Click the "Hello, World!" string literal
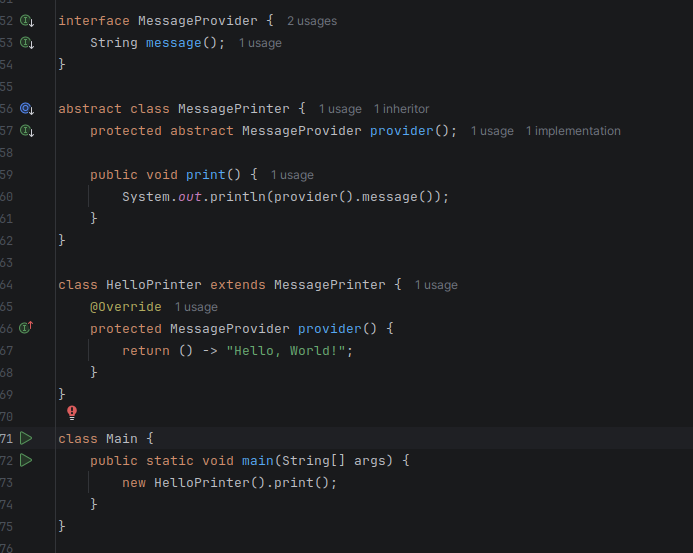Screen dimensions: 693x553 [x=286, y=351]
